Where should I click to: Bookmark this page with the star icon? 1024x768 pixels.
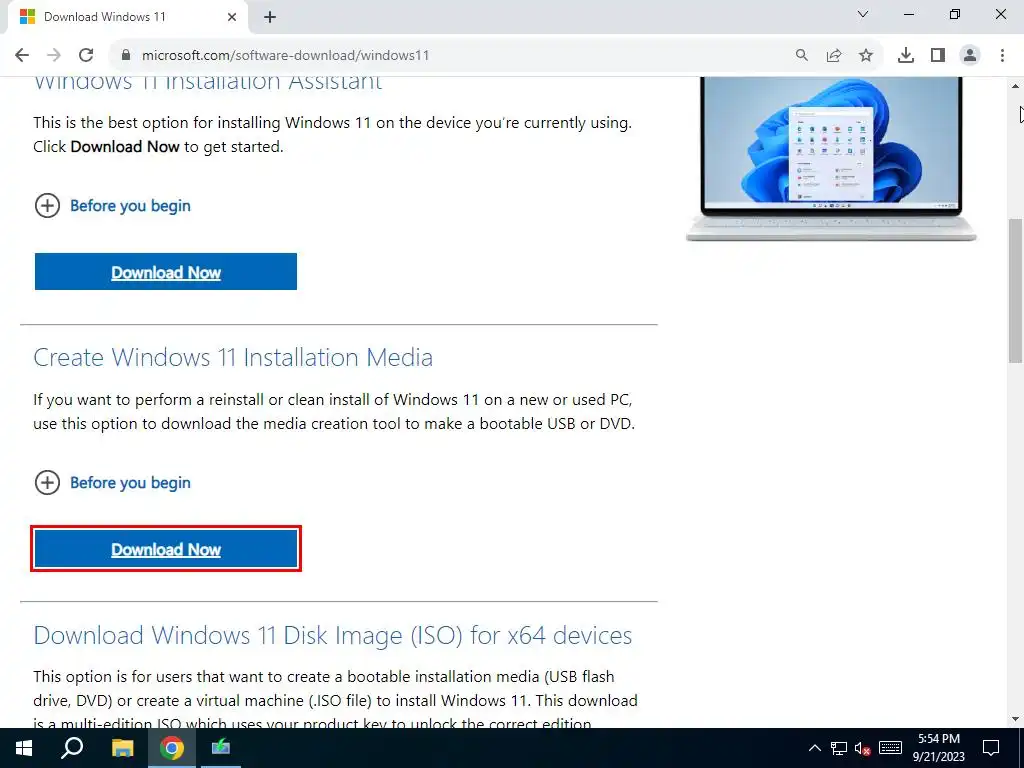[x=865, y=55]
